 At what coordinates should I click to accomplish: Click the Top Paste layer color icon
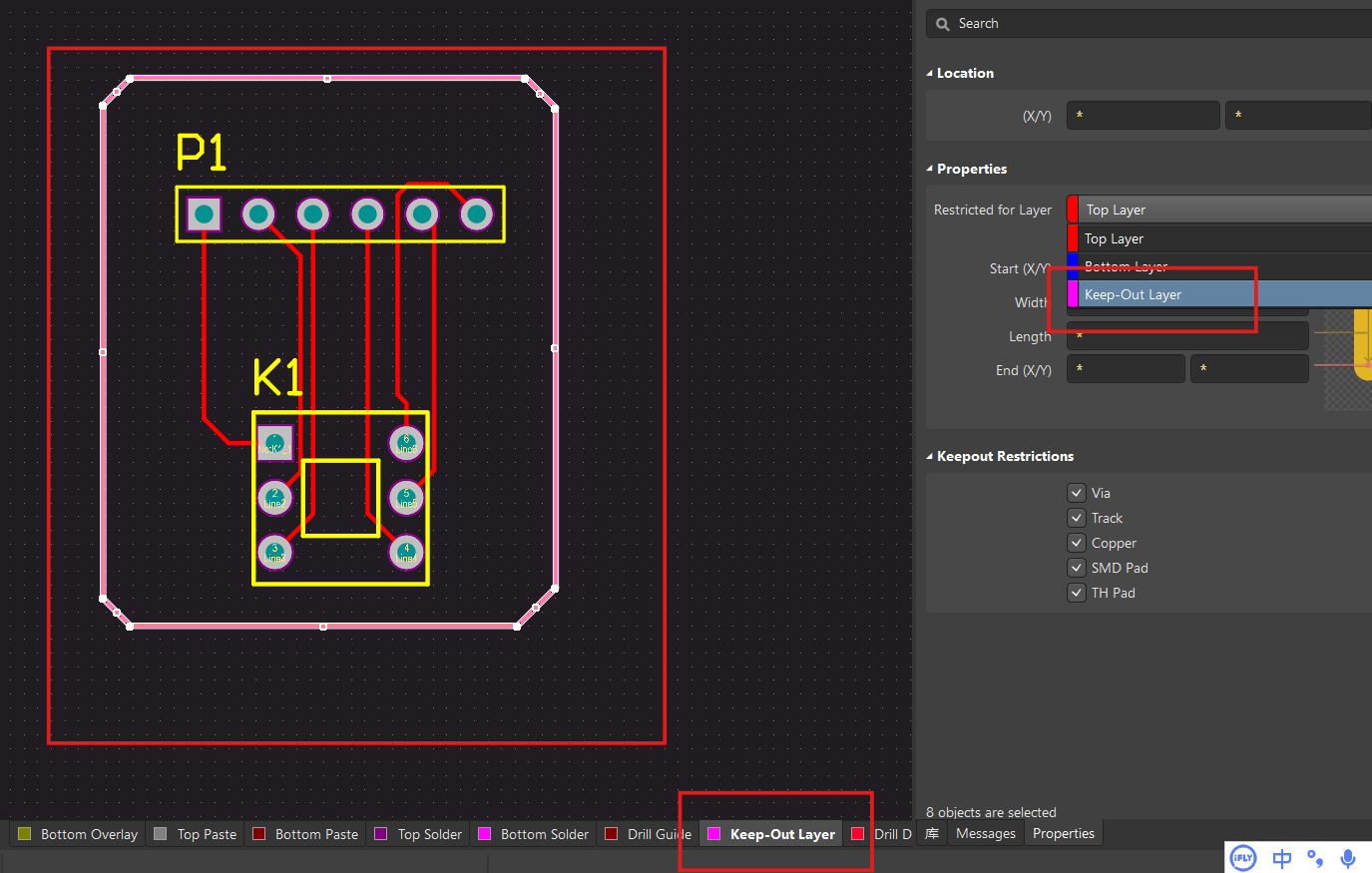[x=160, y=833]
